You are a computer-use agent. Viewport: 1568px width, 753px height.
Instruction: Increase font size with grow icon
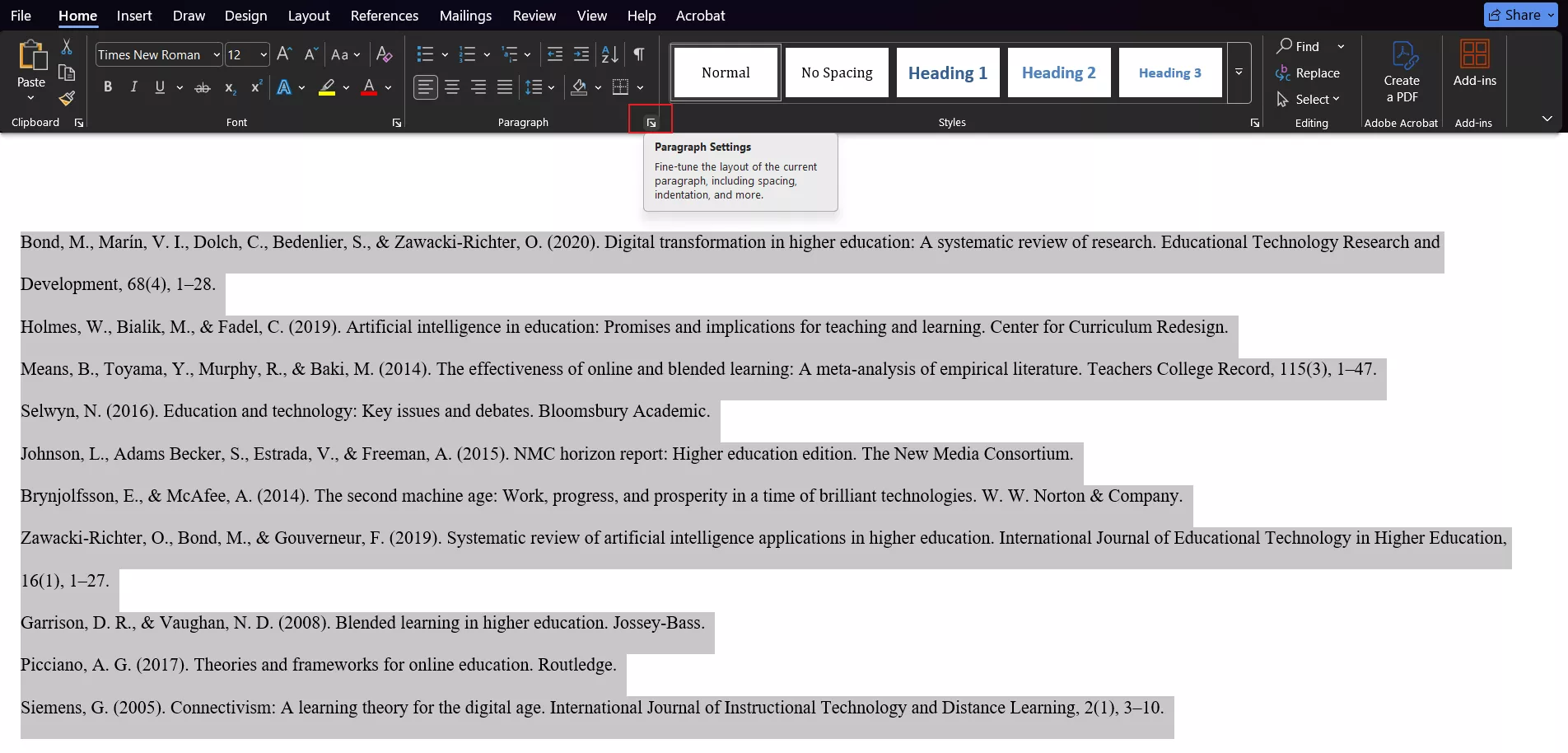[284, 54]
